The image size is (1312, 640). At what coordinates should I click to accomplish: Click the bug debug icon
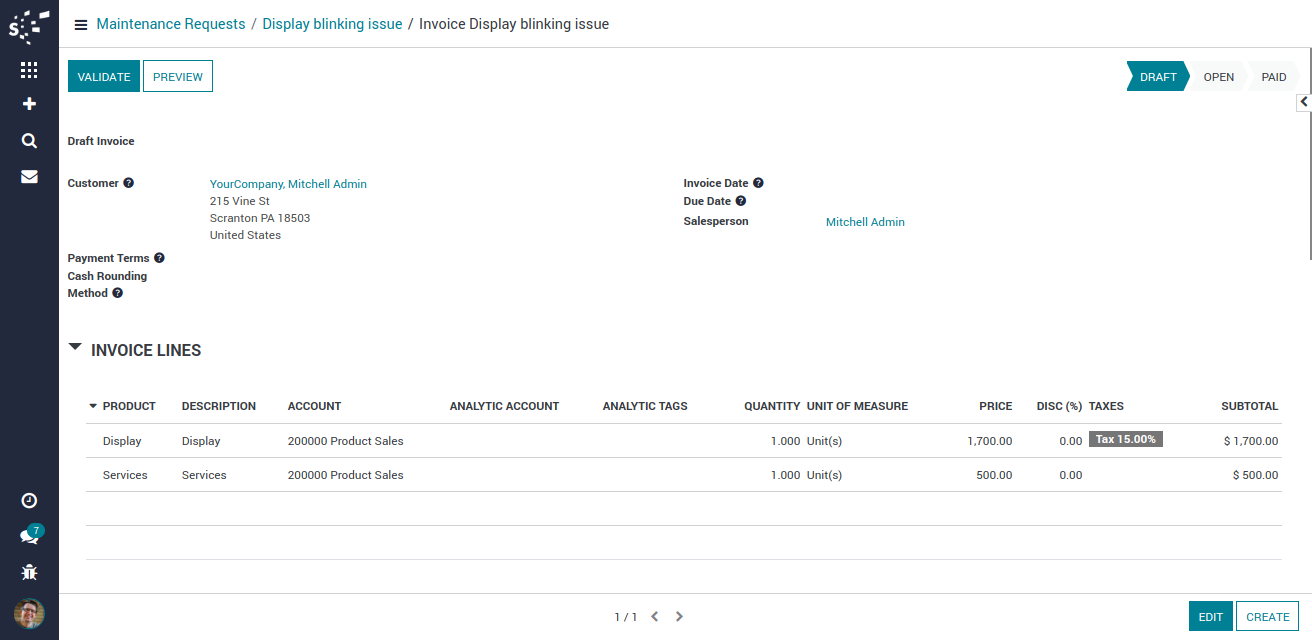pyautogui.click(x=29, y=572)
